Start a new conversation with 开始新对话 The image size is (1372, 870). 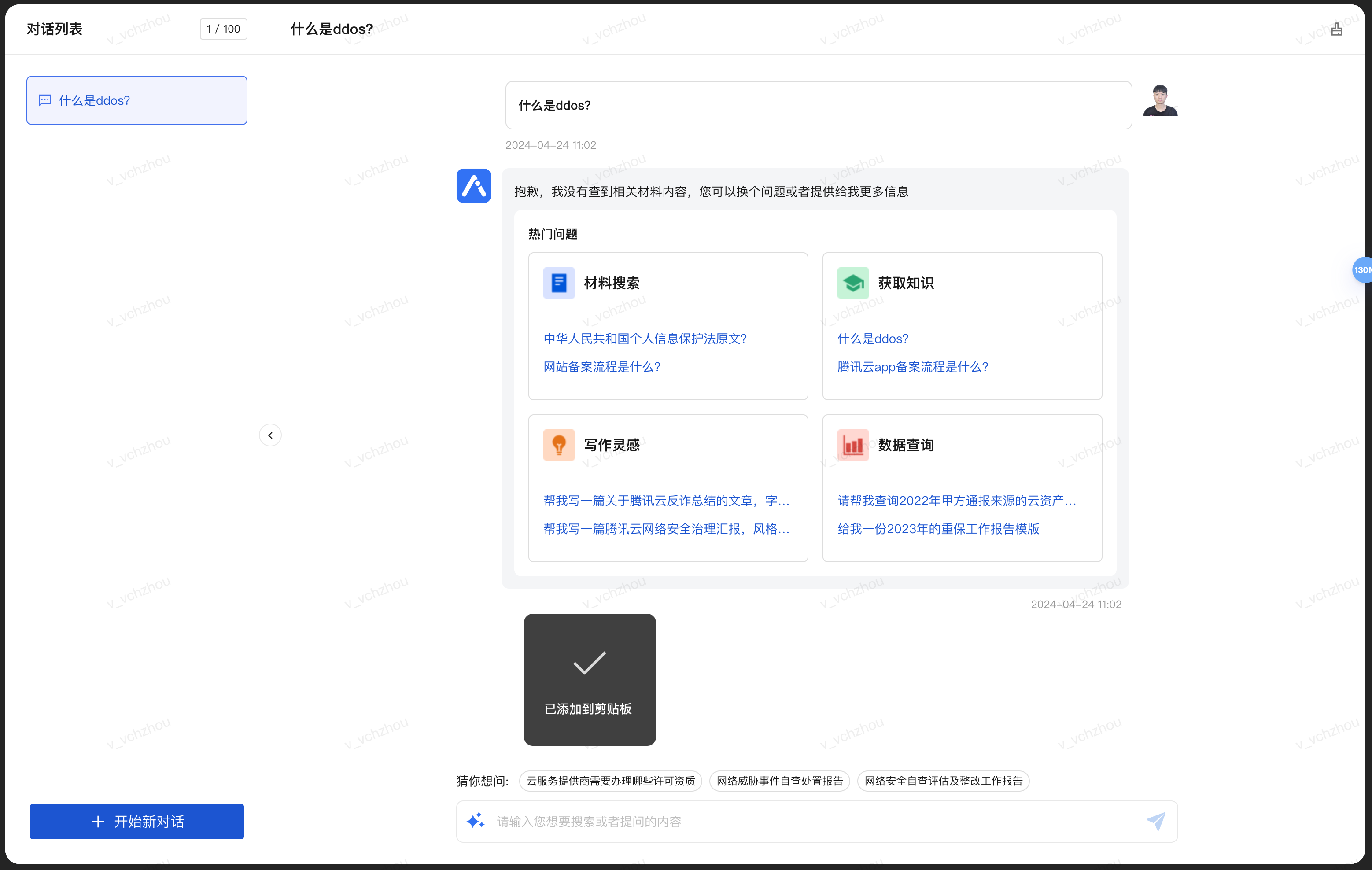137,821
